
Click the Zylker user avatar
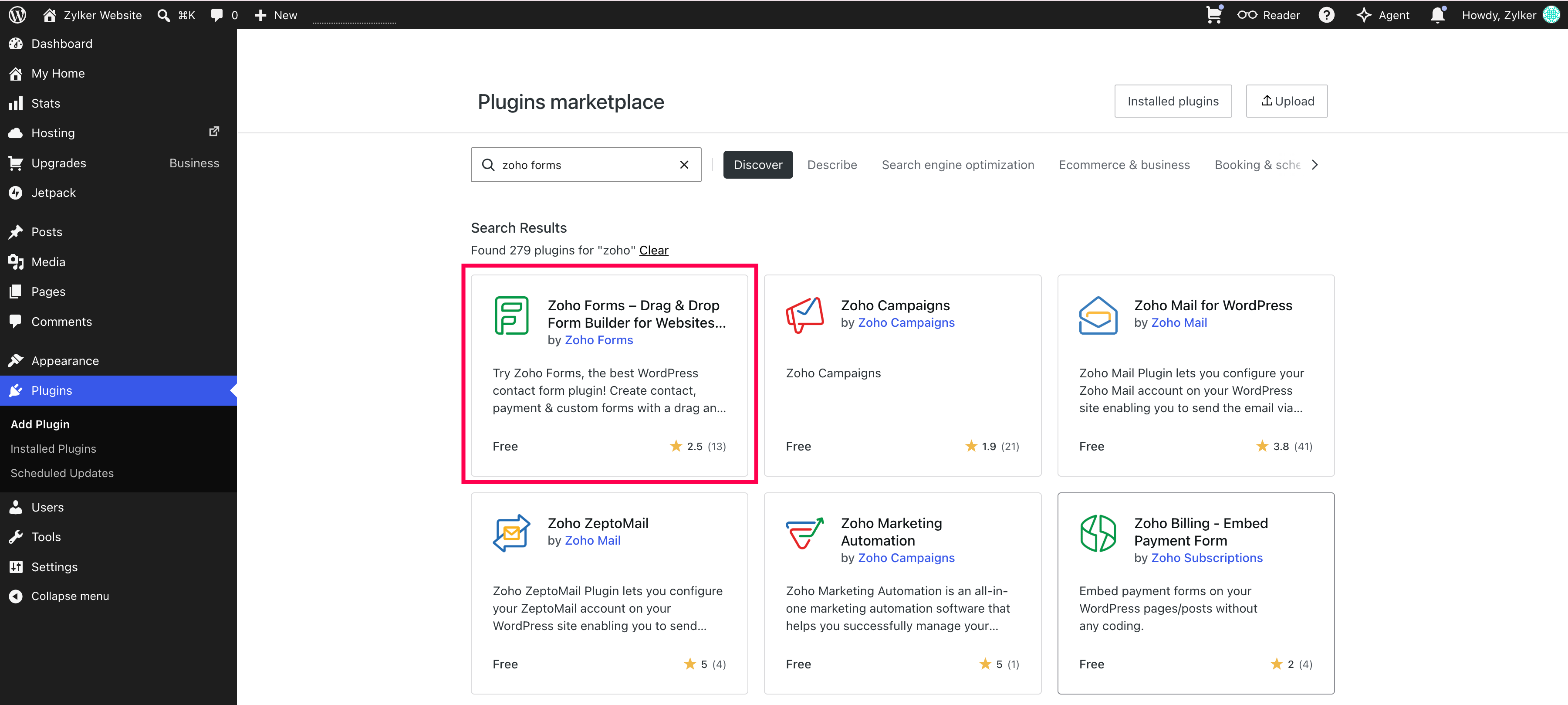pyautogui.click(x=1551, y=15)
